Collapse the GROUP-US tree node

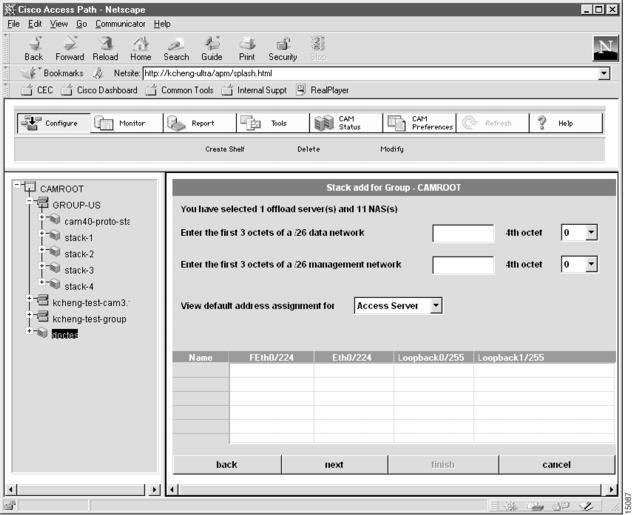point(29,201)
